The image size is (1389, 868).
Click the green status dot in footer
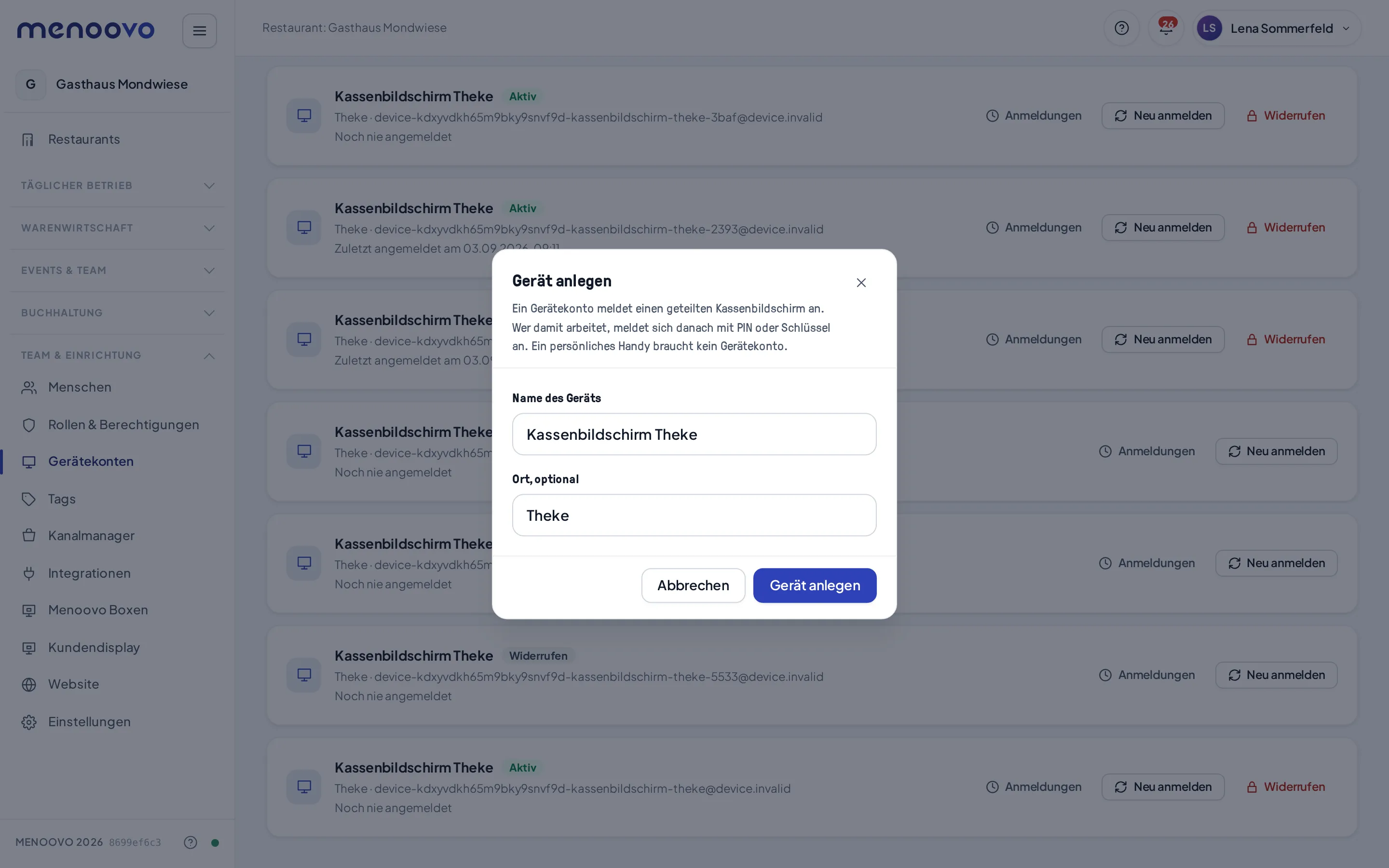[x=215, y=843]
